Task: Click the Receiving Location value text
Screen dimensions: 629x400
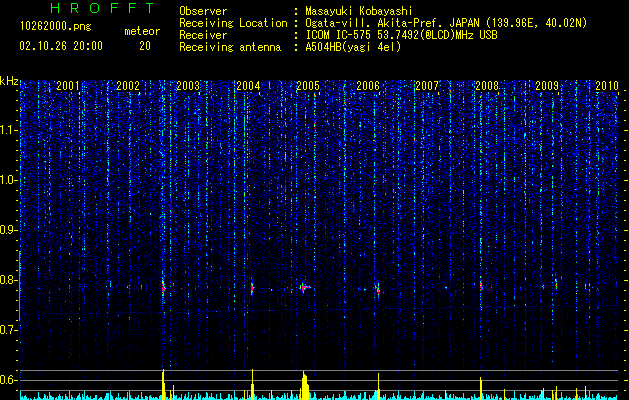Action: pos(446,24)
